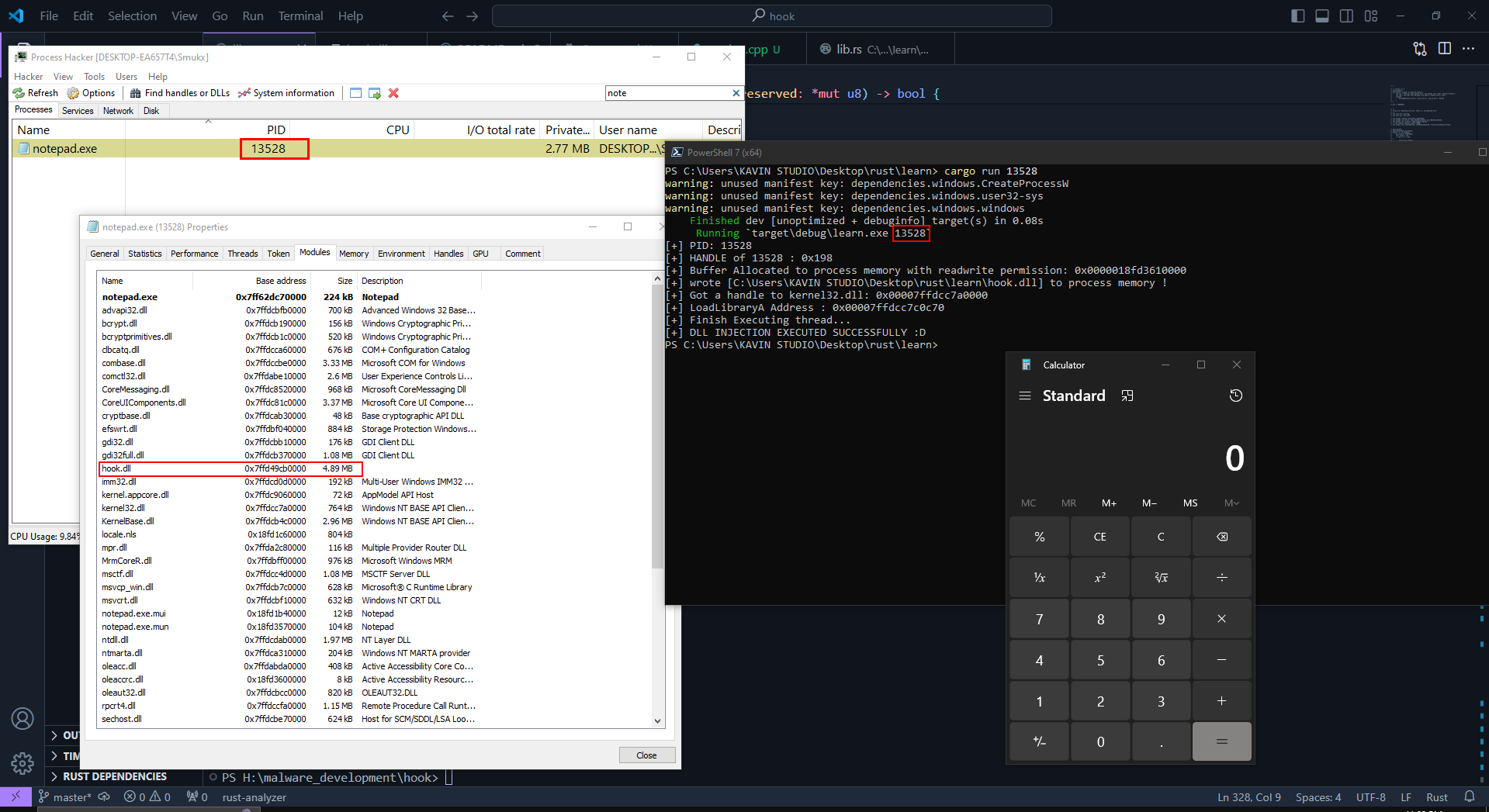
Task: Click Refresh in the Process Hacker toolbar
Action: coord(36,93)
